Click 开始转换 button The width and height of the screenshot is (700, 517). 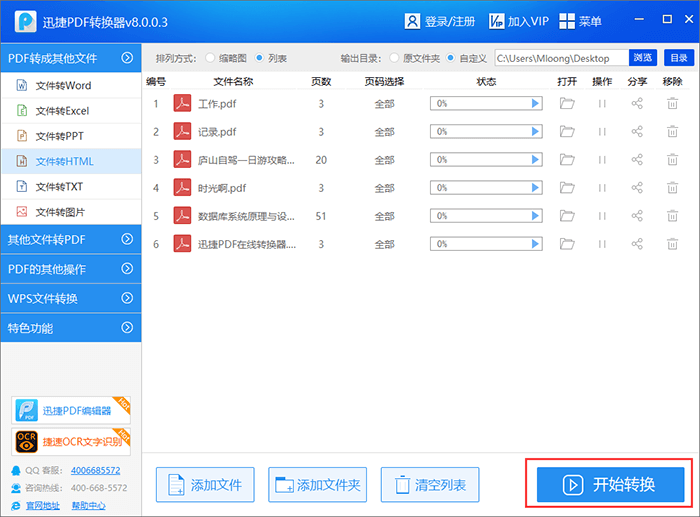(610, 484)
